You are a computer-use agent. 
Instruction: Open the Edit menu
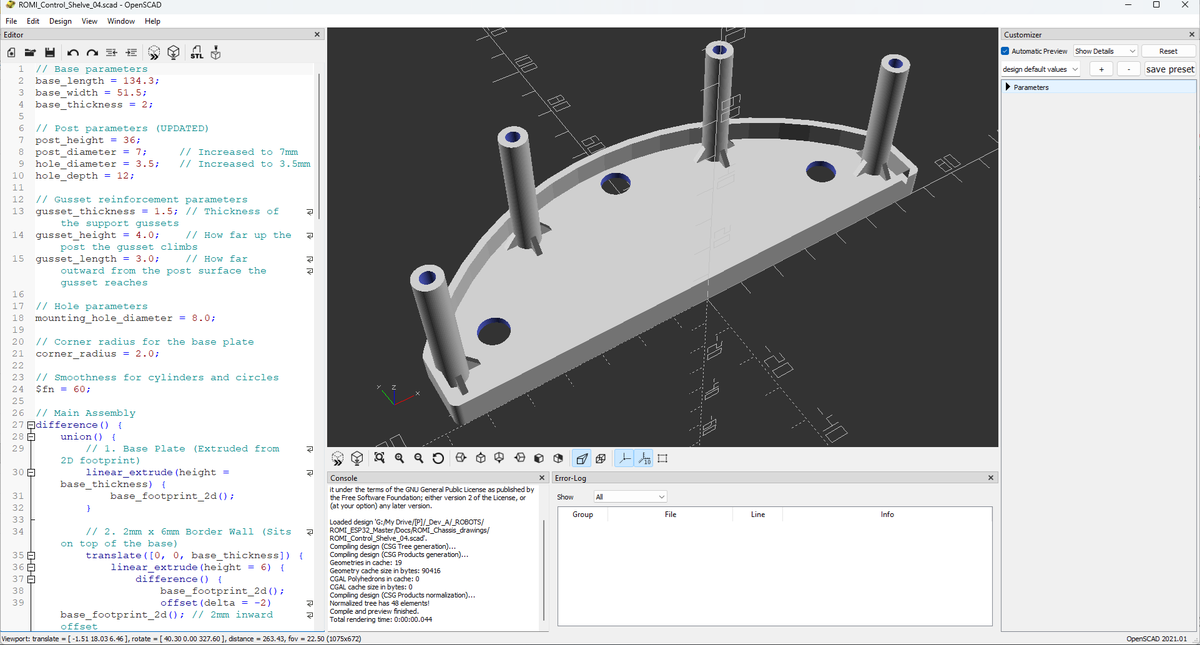point(33,21)
